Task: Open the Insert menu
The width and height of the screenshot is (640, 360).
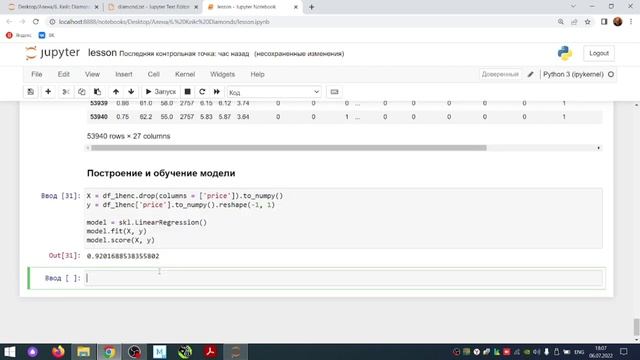Action: pyautogui.click(x=124, y=74)
